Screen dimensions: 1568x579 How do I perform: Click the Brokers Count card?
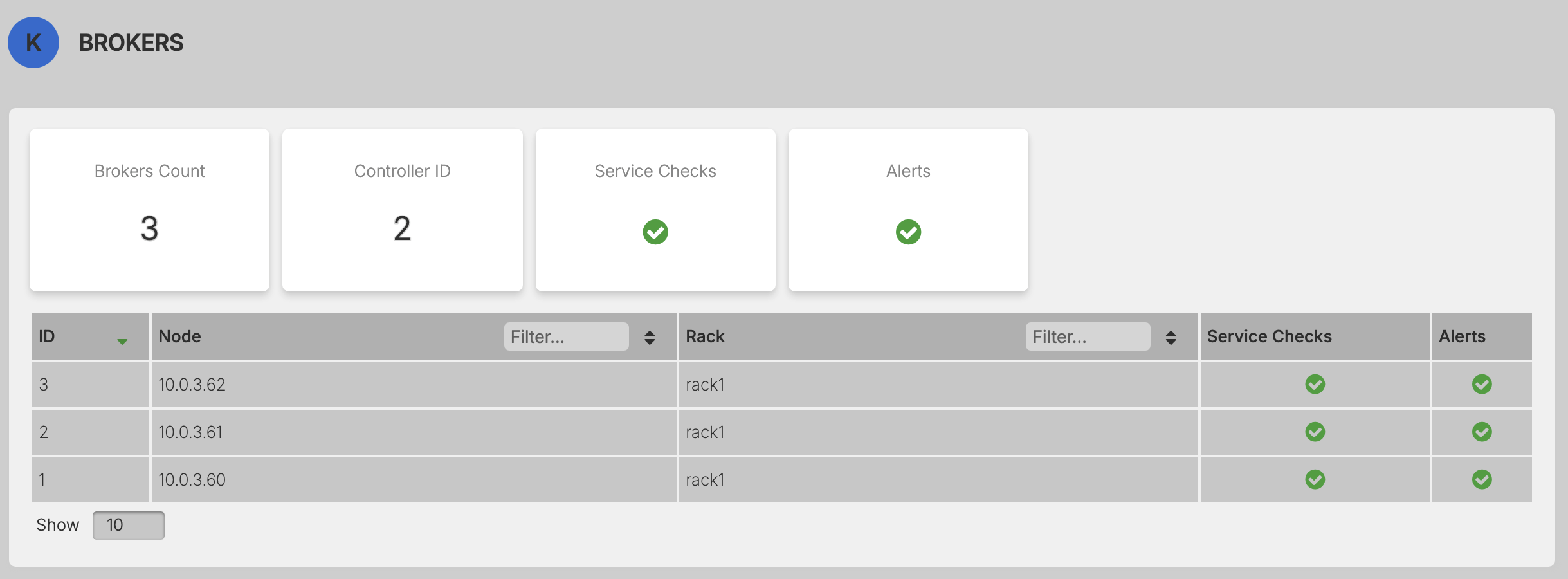coord(149,210)
